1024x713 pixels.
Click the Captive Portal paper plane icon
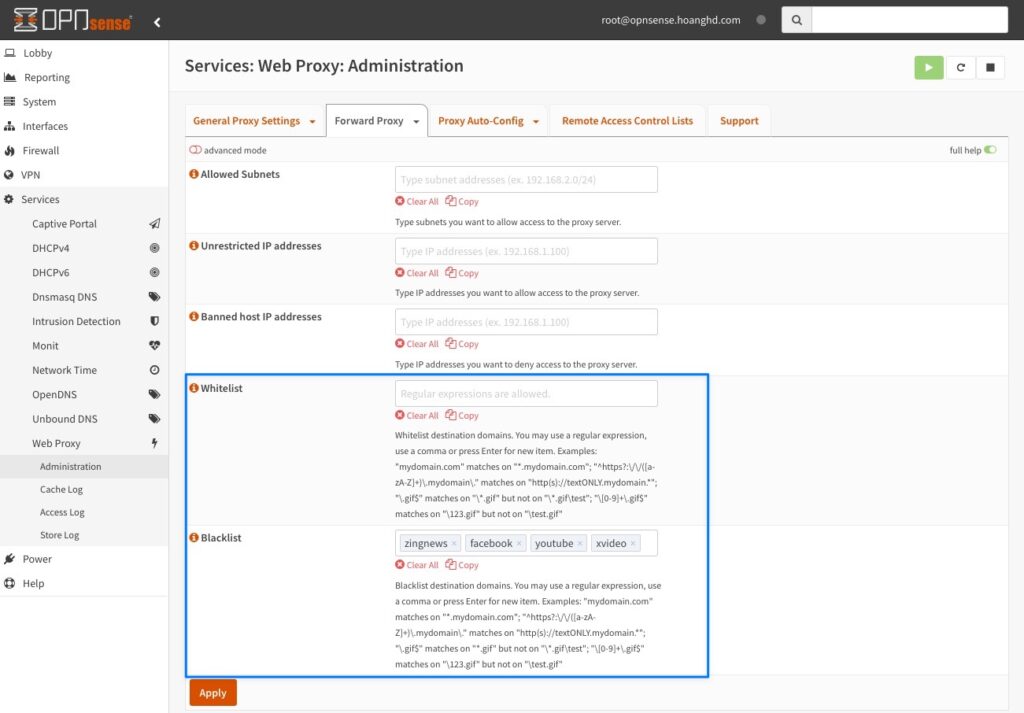point(154,223)
